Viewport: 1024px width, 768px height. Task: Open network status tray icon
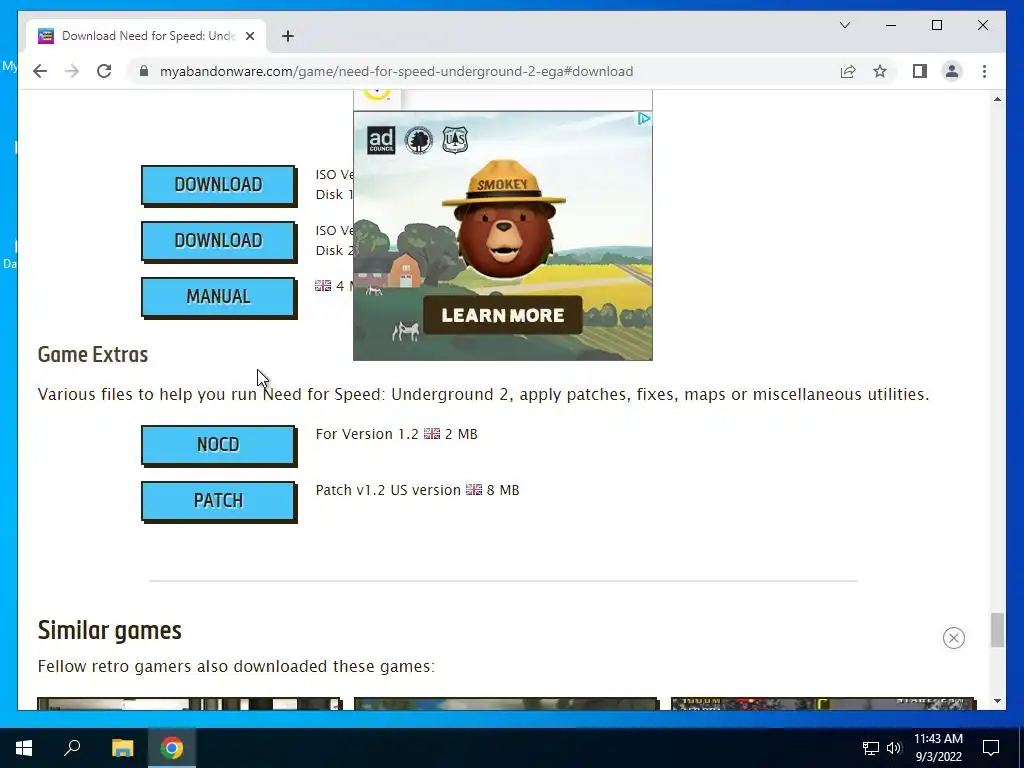(x=871, y=748)
